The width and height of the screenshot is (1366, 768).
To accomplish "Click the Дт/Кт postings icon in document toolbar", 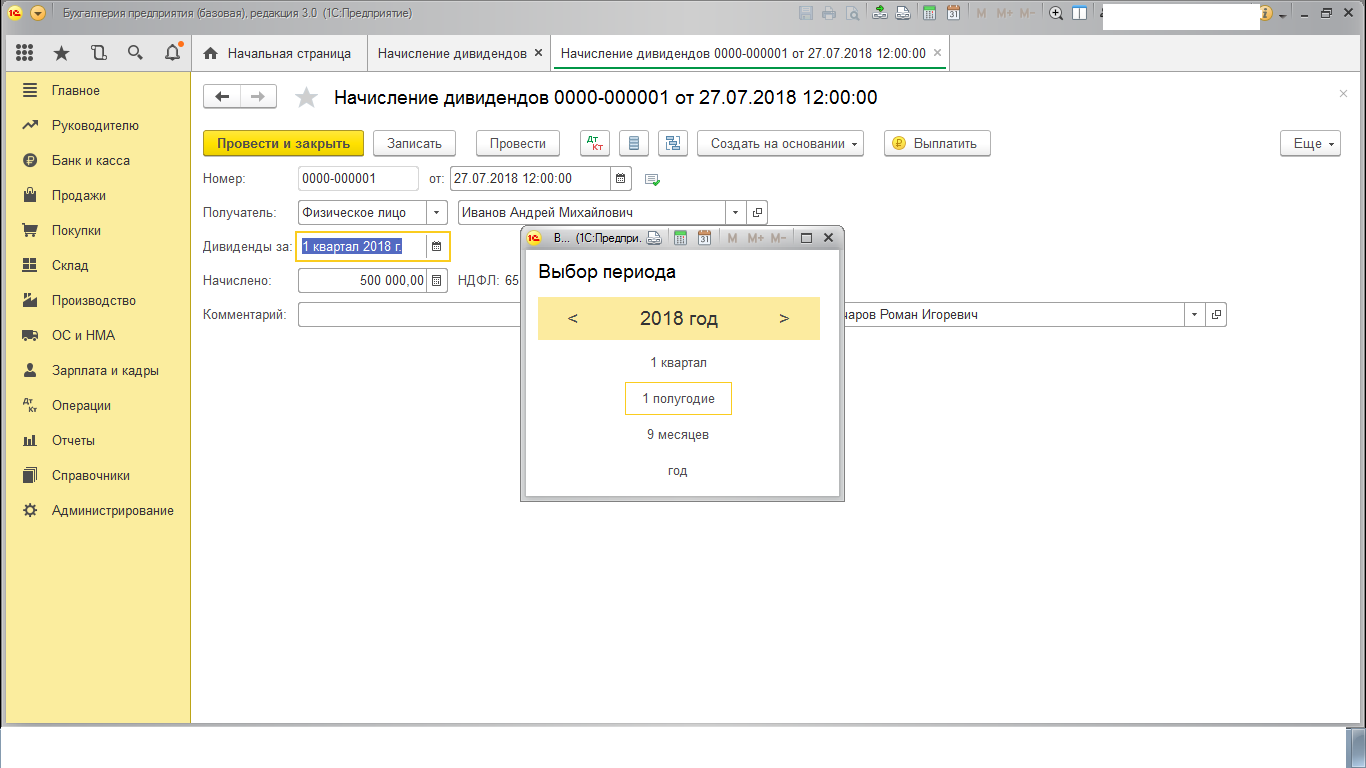I will [594, 143].
